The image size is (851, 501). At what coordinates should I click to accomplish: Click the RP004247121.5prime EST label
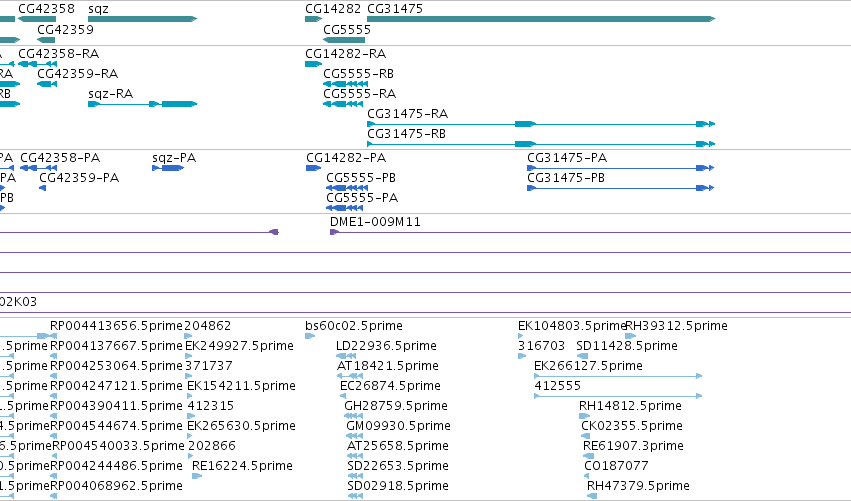click(x=116, y=386)
